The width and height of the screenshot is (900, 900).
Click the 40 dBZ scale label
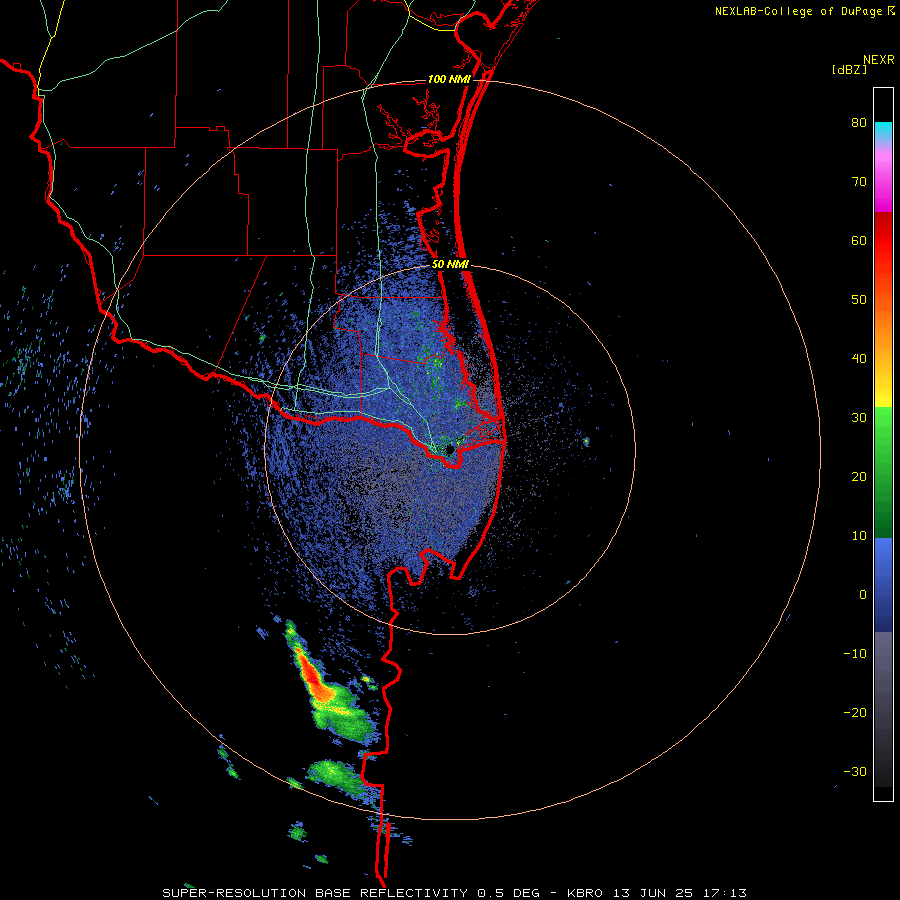point(859,359)
